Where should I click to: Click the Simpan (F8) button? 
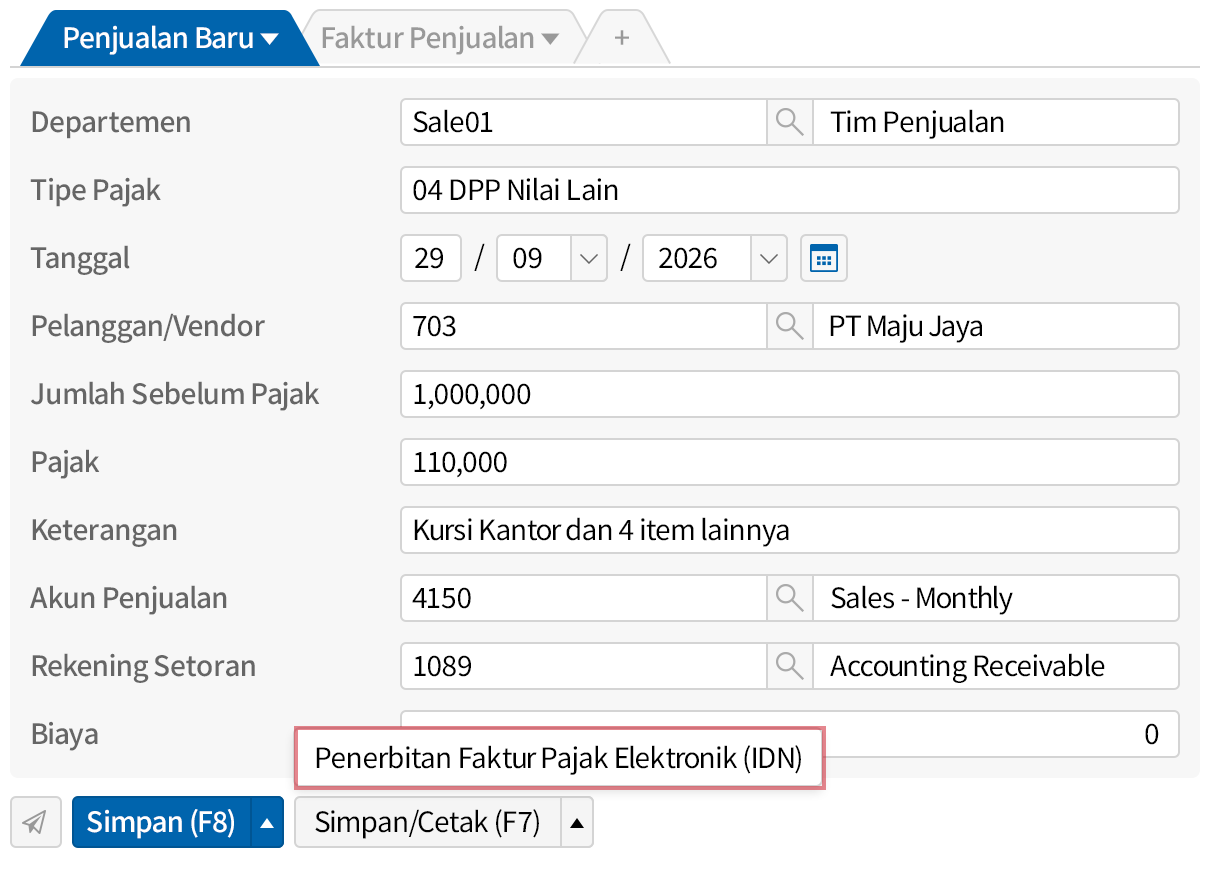[x=161, y=822]
